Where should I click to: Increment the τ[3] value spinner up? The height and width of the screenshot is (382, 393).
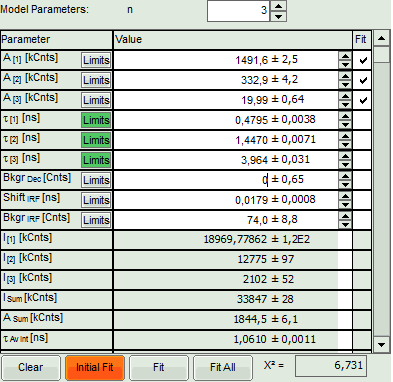pyautogui.click(x=345, y=156)
